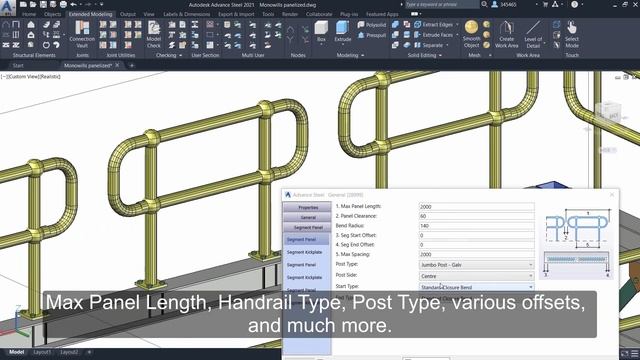Click the user sign-in account icon

[494, 4]
